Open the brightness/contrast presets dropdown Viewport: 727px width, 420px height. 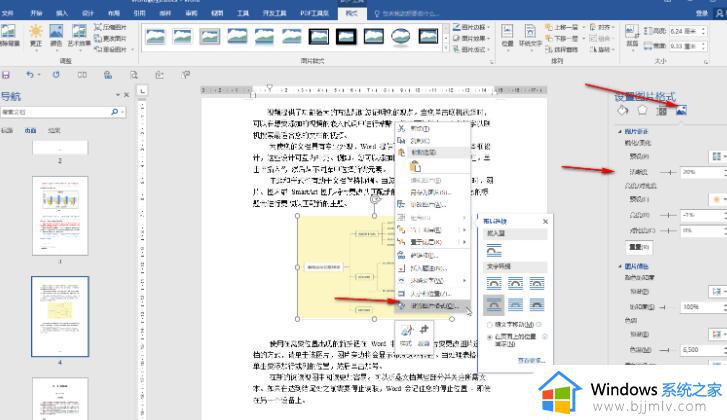pyautogui.click(x=719, y=199)
